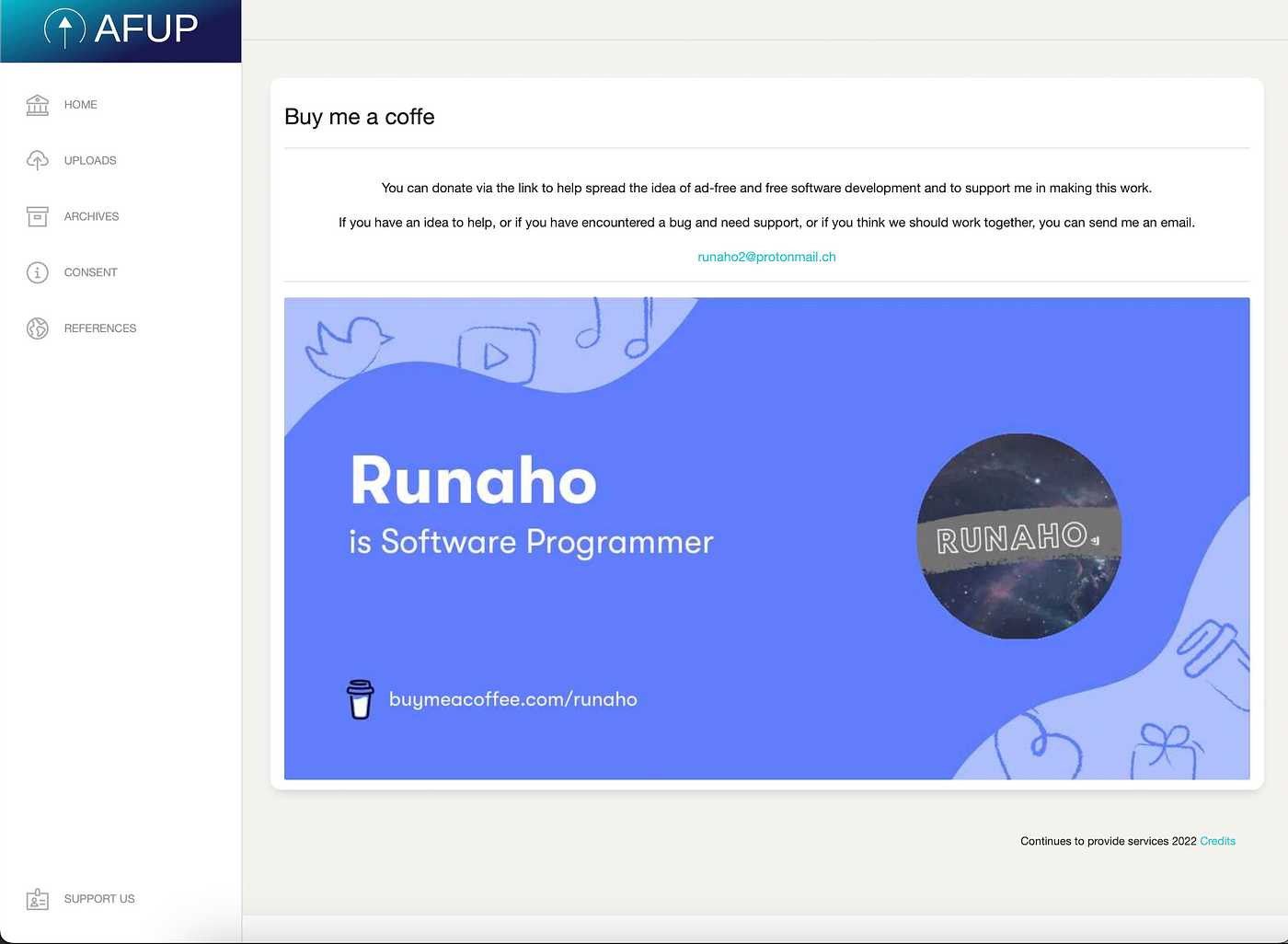Viewport: 1288px width, 944px height.
Task: Go to the UPLOADS page
Action: point(90,160)
